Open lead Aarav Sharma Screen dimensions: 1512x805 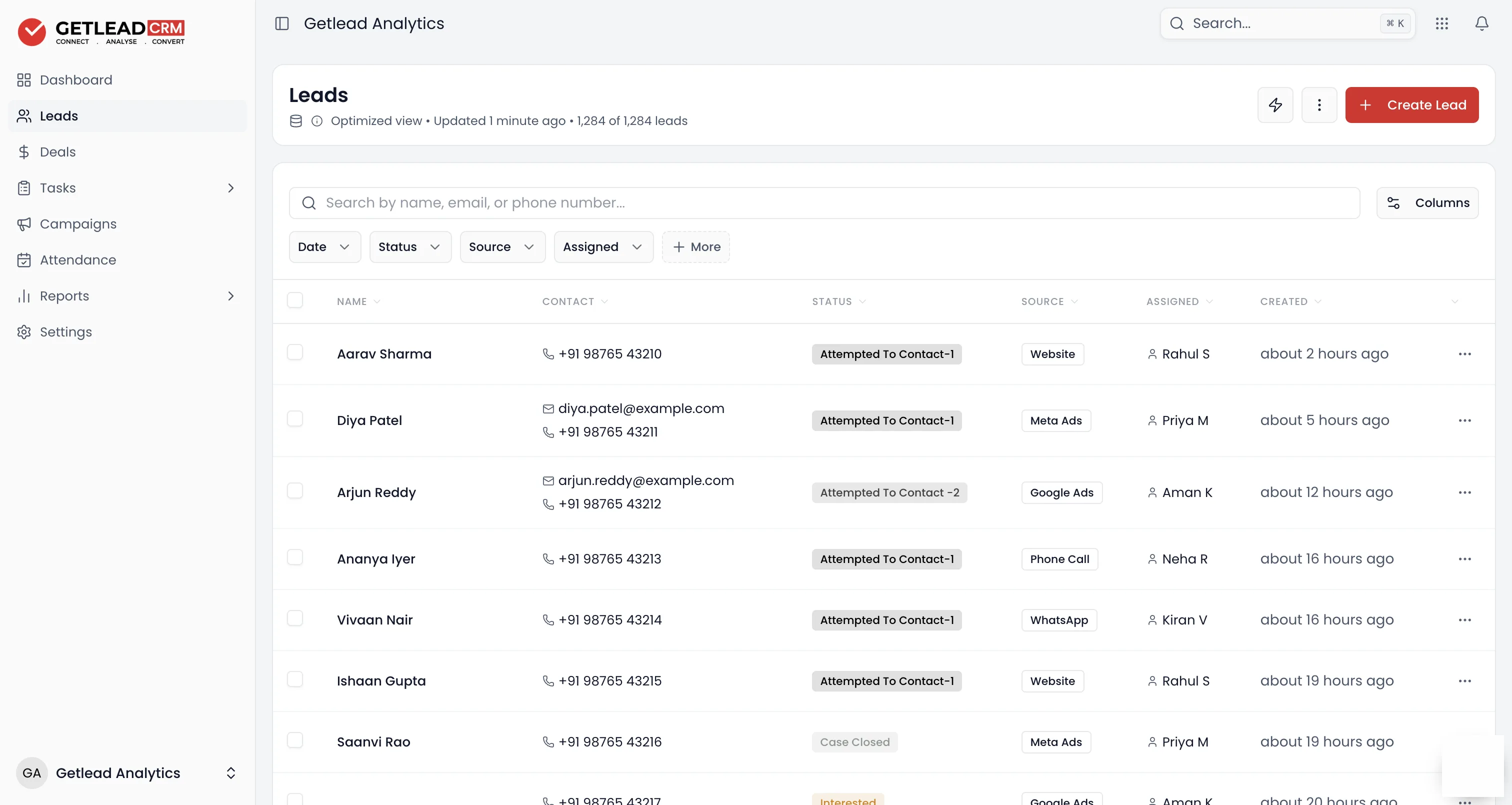point(384,354)
